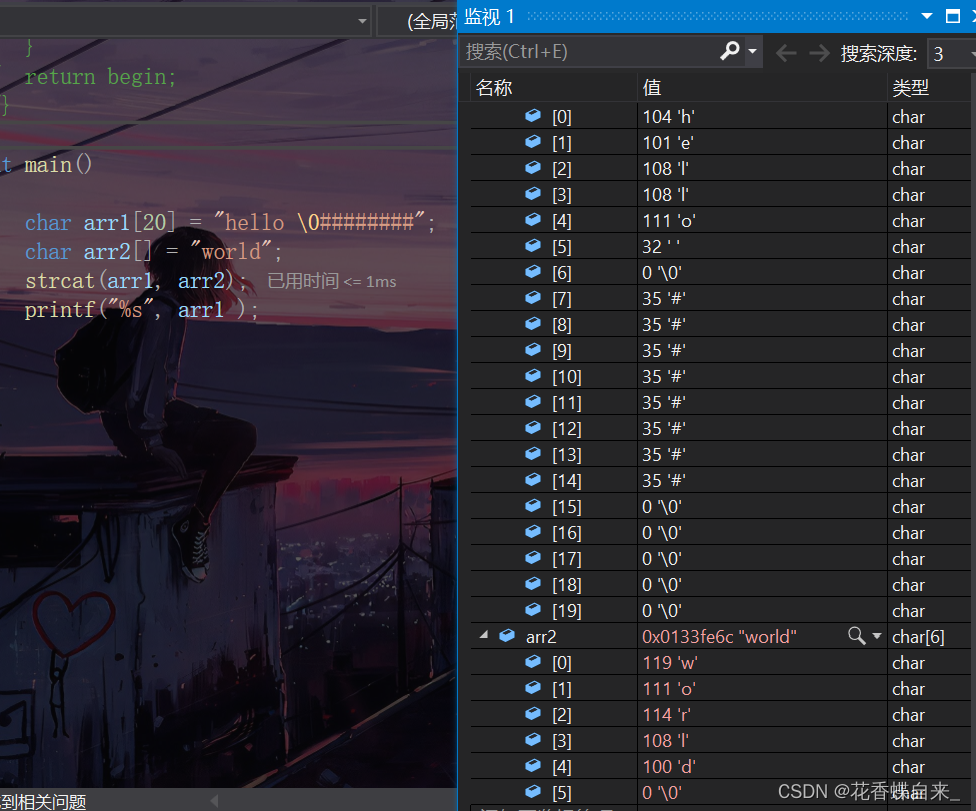Select the arr2 variable row
This screenshot has height=811, width=976.
tap(720, 636)
